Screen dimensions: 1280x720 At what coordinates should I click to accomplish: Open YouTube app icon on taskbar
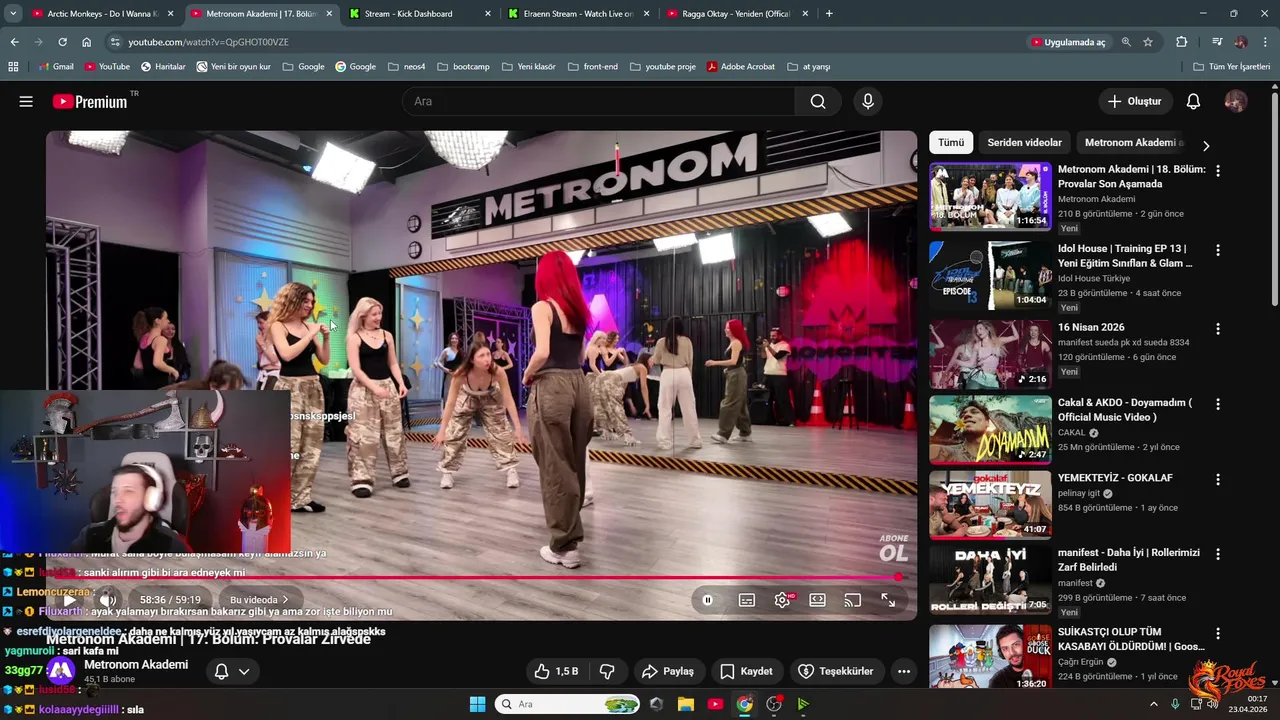click(715, 704)
